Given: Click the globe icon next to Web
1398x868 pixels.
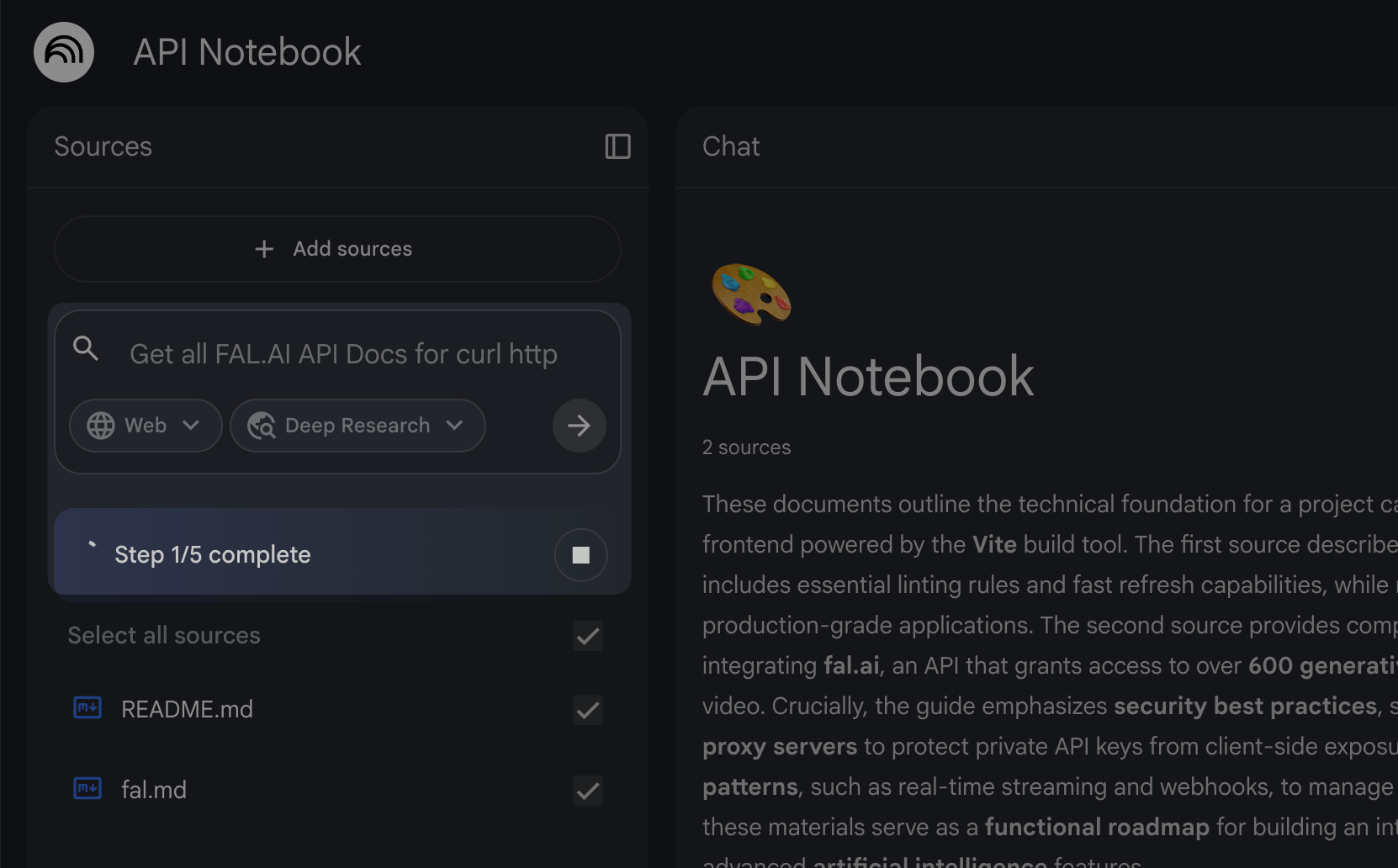Looking at the screenshot, I should click(x=100, y=426).
